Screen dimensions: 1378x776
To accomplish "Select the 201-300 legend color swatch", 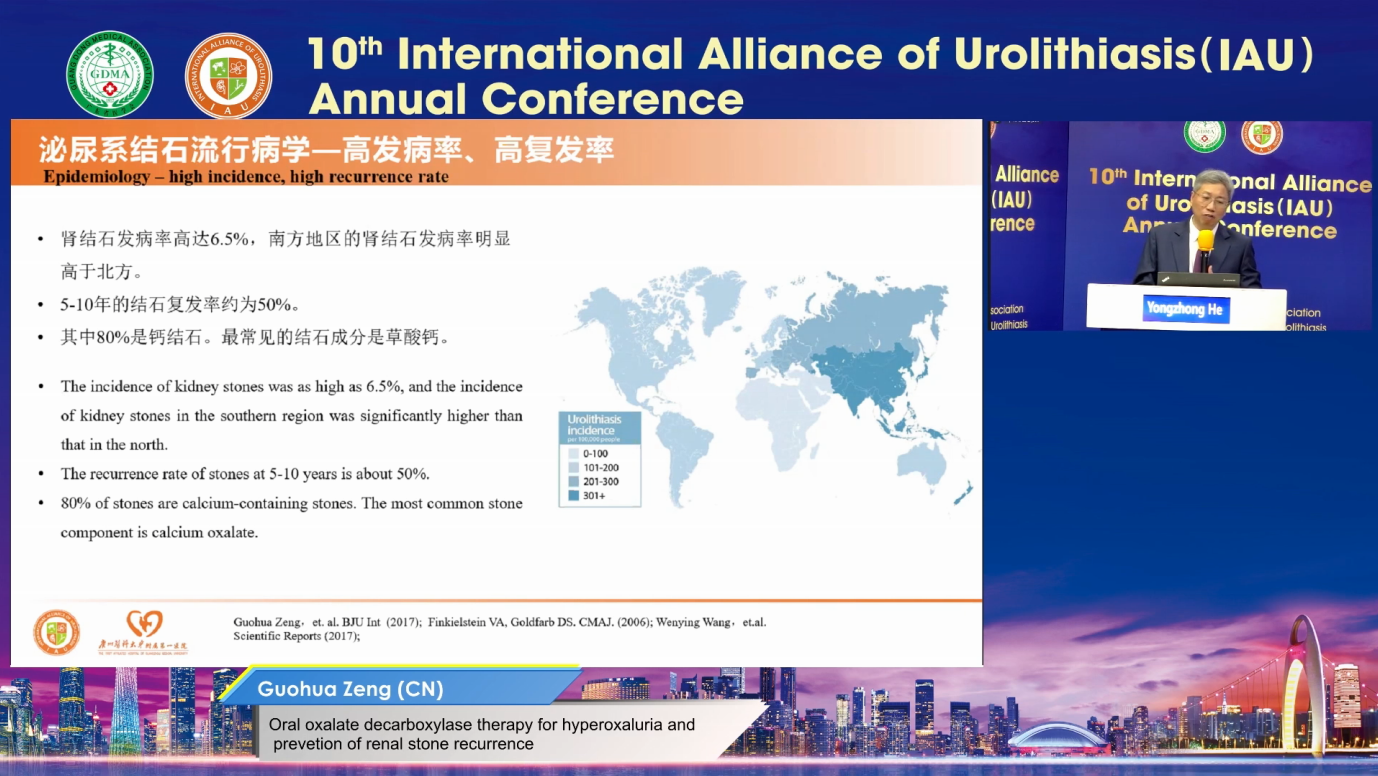I will (574, 482).
